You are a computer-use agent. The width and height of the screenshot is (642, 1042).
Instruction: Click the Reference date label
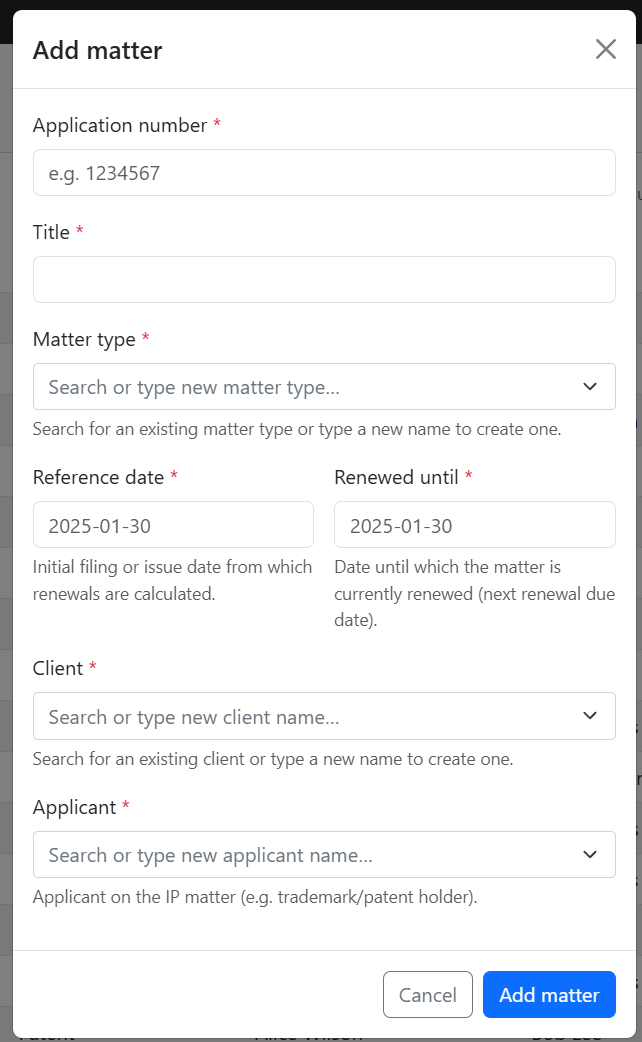pos(98,478)
